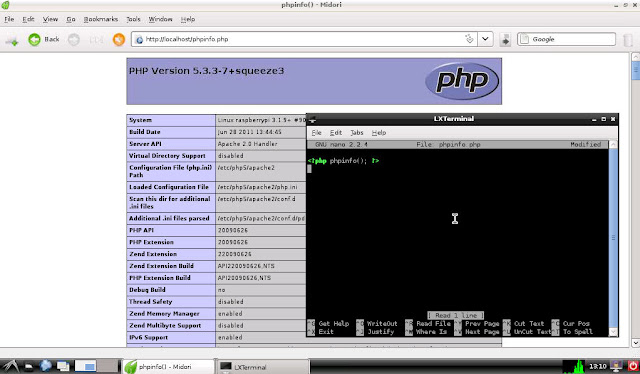The width and height of the screenshot is (640, 374).
Task: Click the page icon in the Google search box
Action: pyautogui.click(x=525, y=39)
